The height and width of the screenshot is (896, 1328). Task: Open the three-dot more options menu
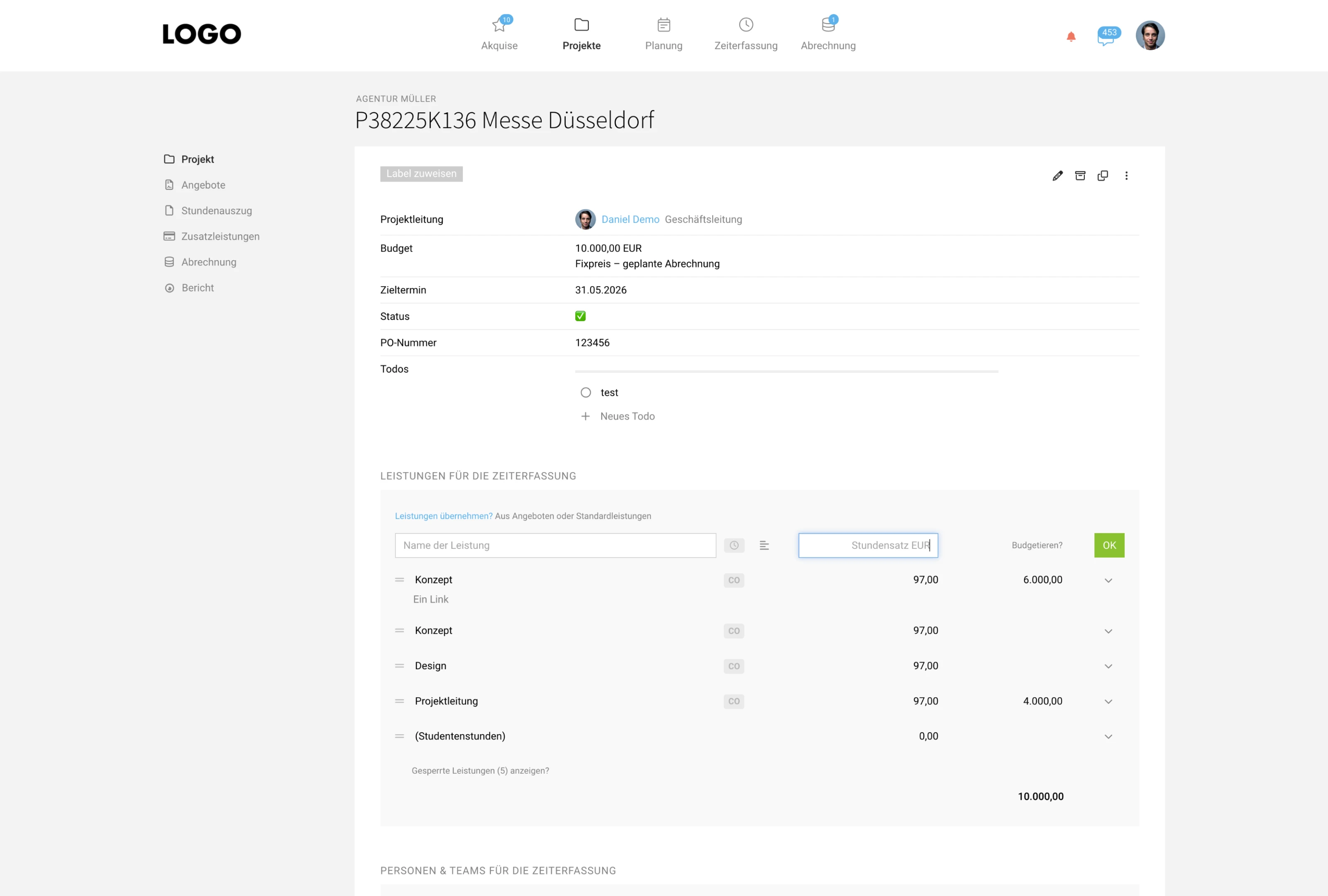pos(1126,176)
